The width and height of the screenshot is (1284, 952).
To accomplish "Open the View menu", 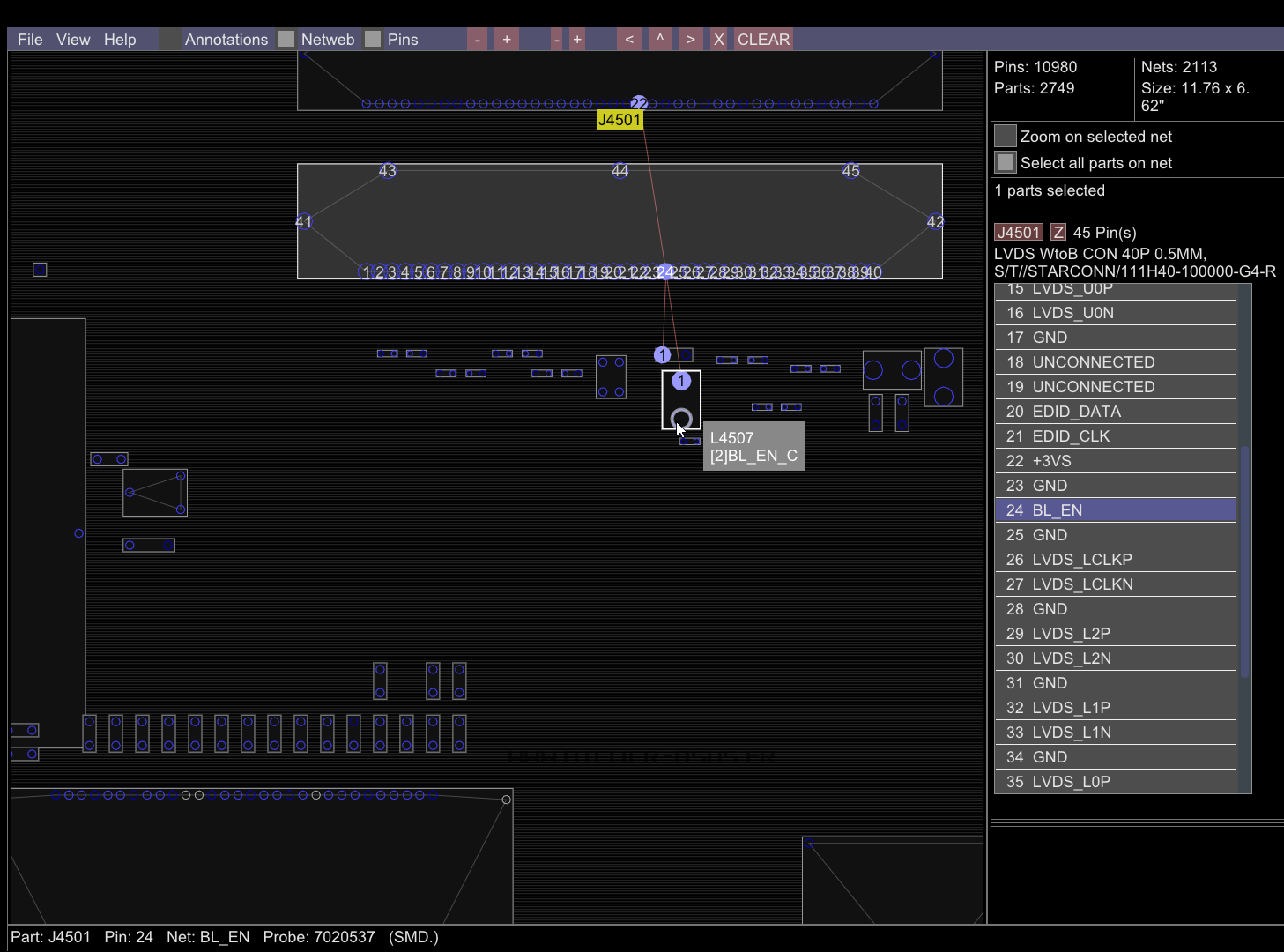I will point(73,40).
